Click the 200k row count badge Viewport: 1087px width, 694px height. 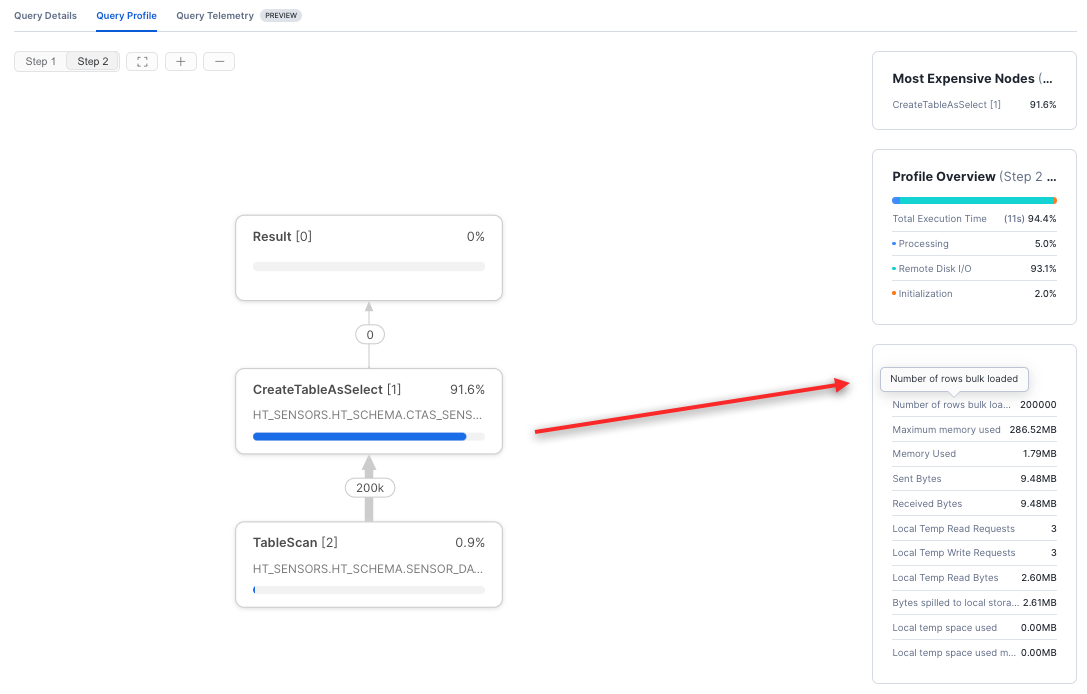coord(369,487)
